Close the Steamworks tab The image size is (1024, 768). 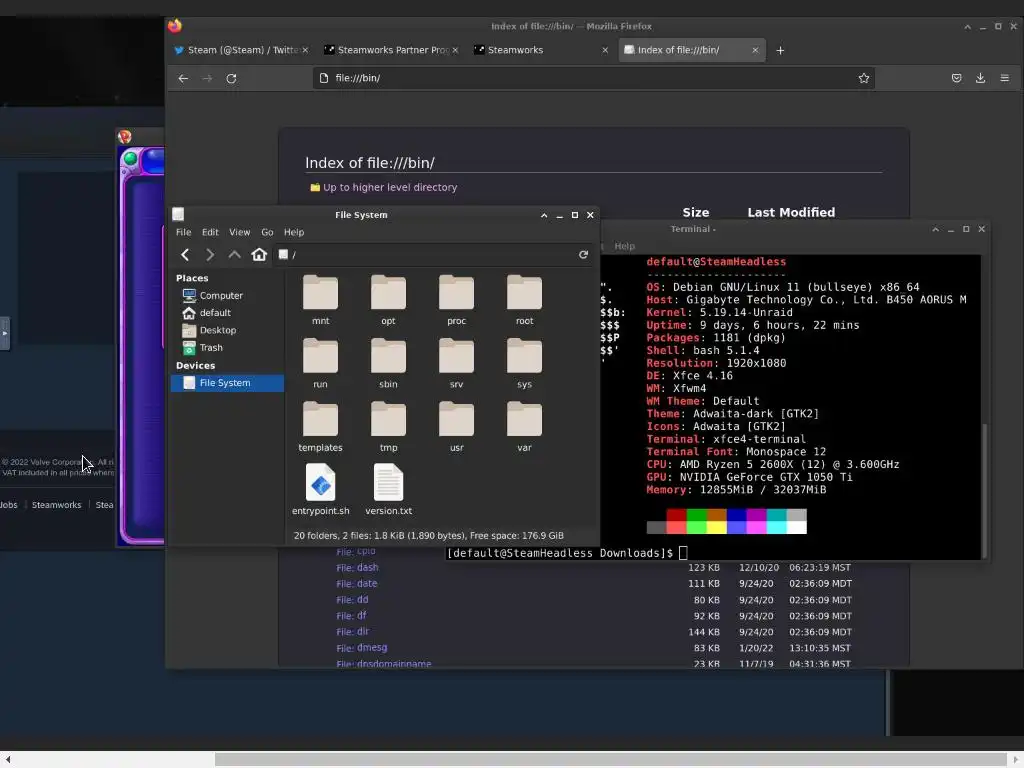[x=605, y=50]
